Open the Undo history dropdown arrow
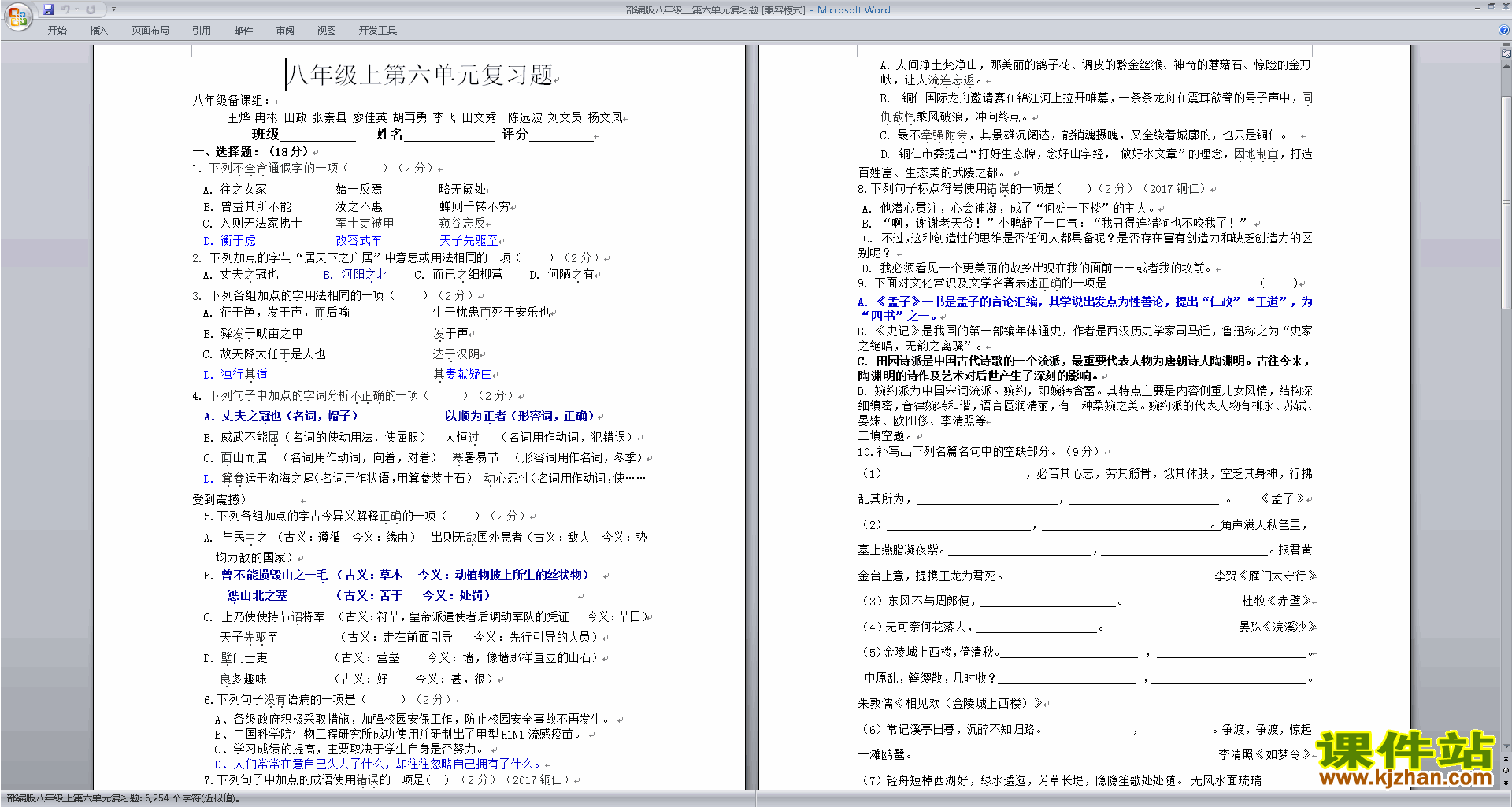Image resolution: width=1512 pixels, height=807 pixels. point(77,9)
